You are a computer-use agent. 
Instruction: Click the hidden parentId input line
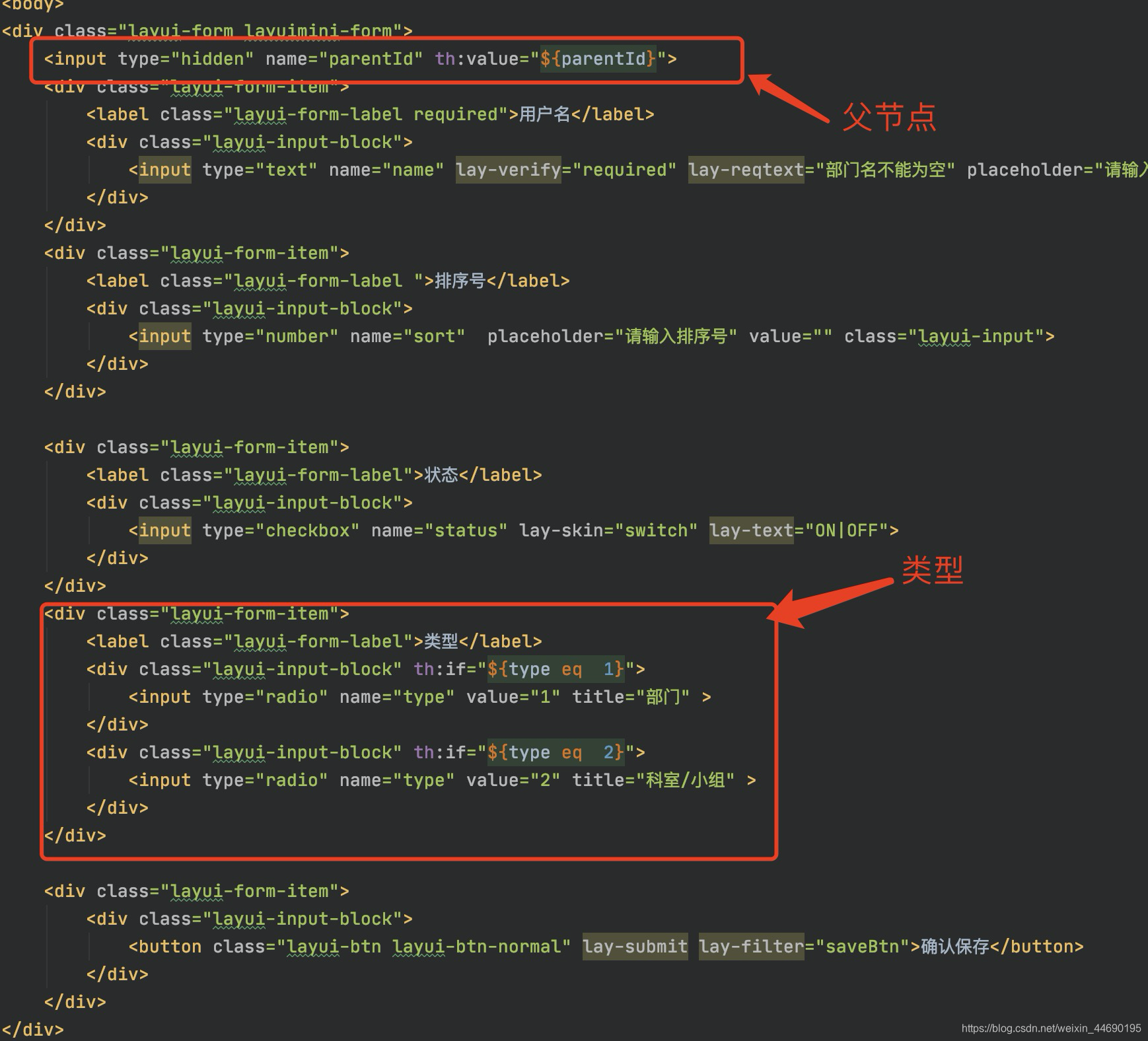(x=361, y=59)
